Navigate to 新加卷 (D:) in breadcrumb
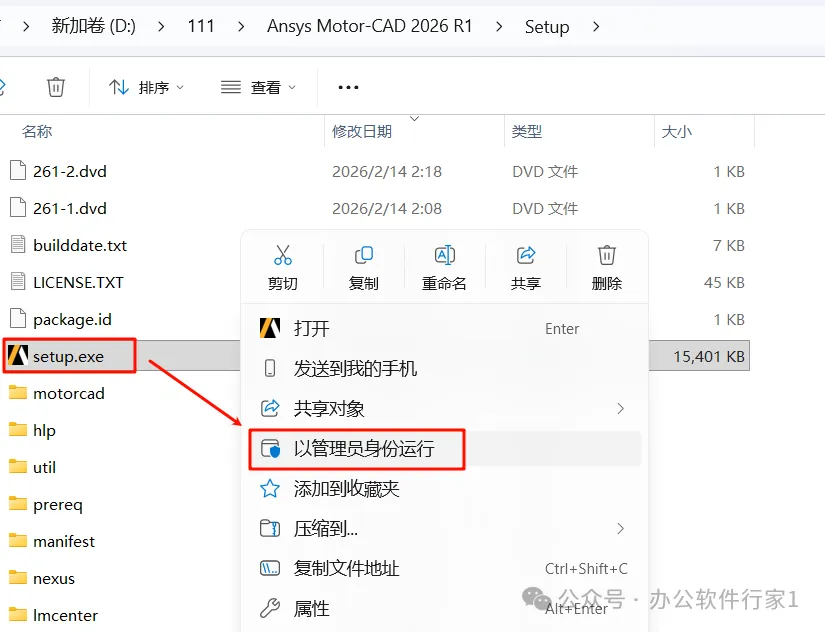 click(94, 26)
